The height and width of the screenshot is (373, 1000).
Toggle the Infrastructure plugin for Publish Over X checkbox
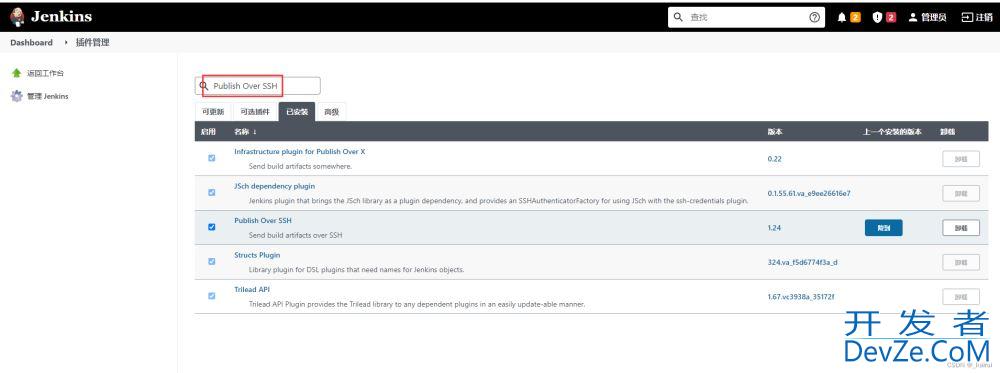[212, 158]
